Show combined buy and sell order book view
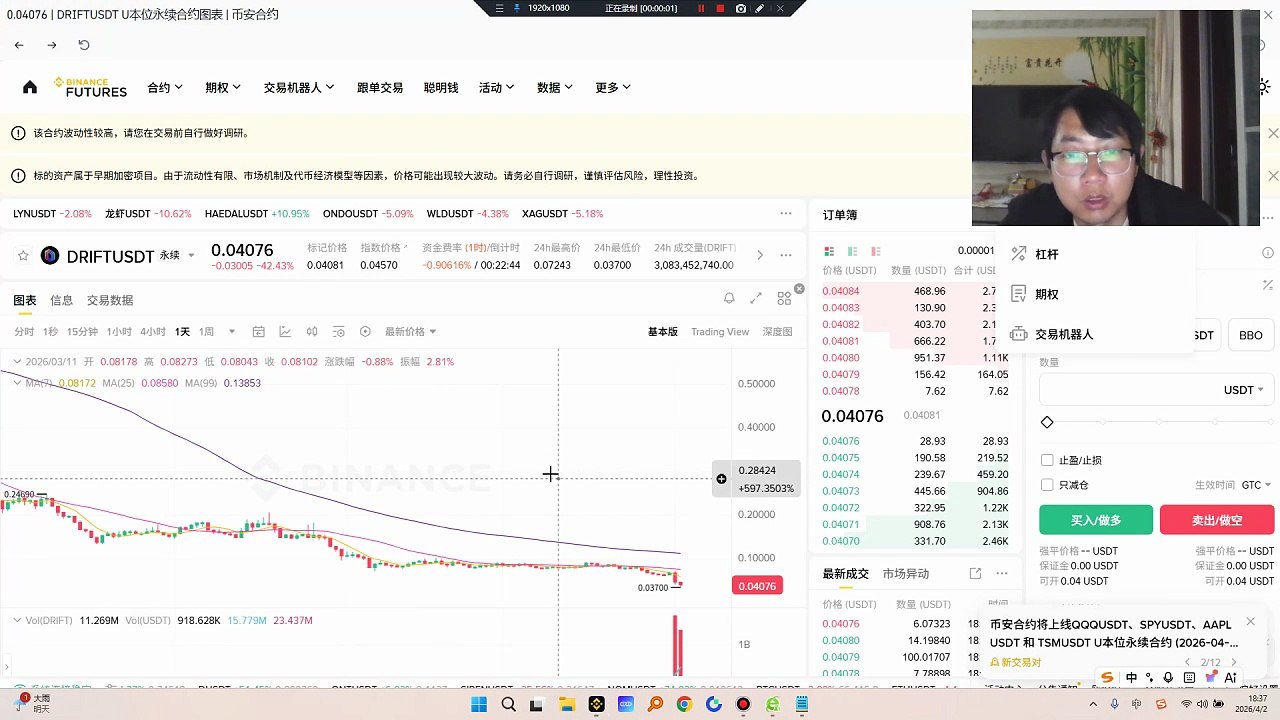 point(828,251)
